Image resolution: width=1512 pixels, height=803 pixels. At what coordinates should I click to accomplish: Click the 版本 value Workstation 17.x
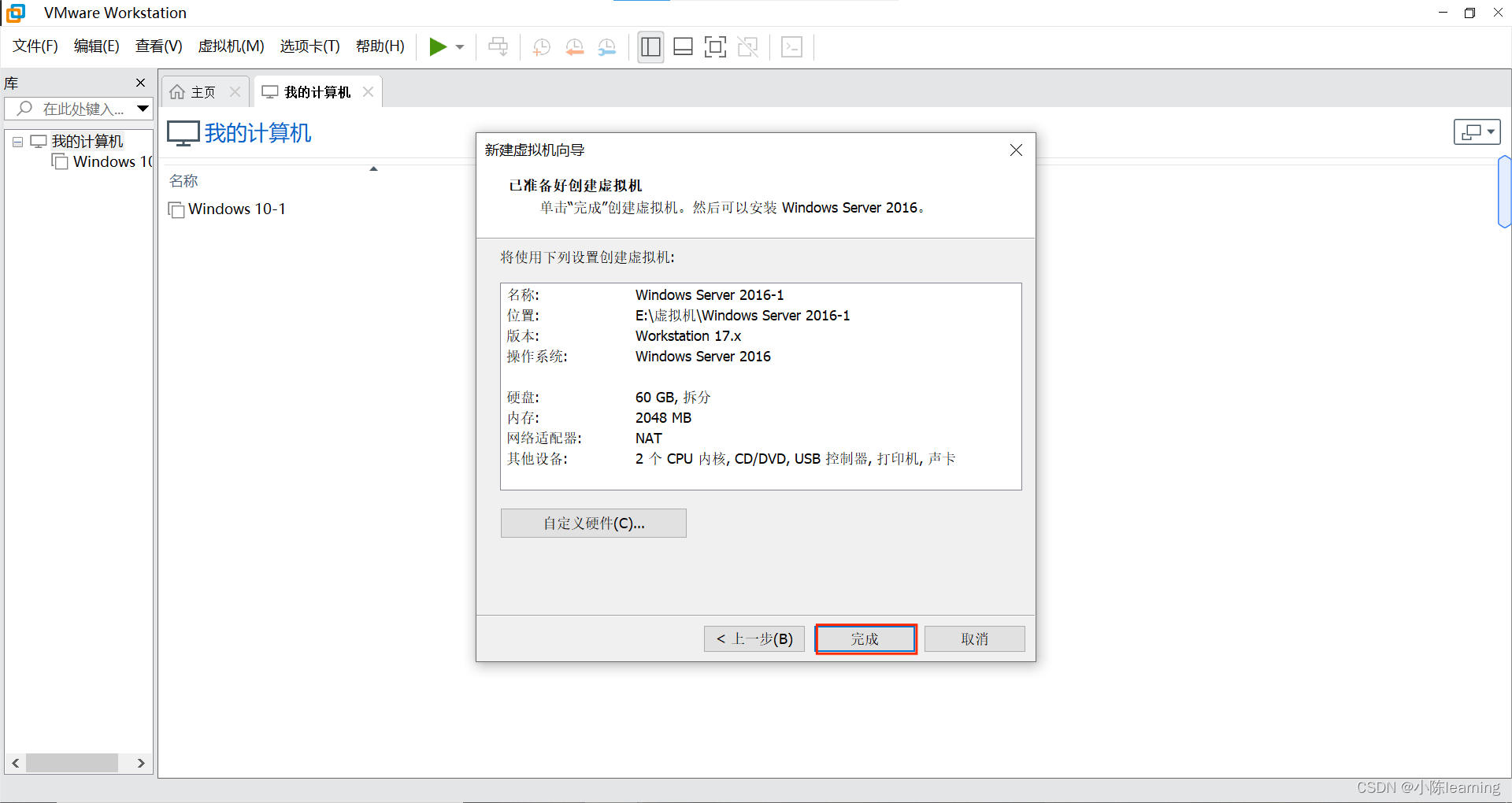(688, 336)
